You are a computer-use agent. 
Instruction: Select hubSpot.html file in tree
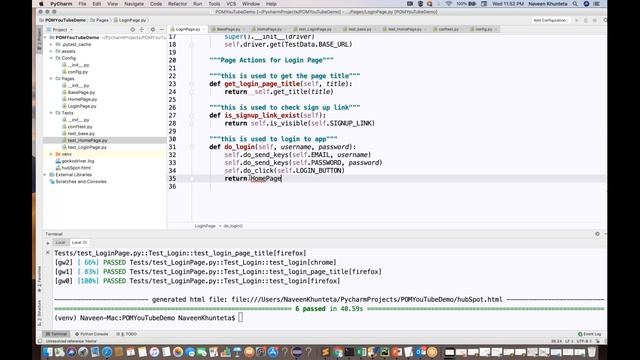(73, 168)
